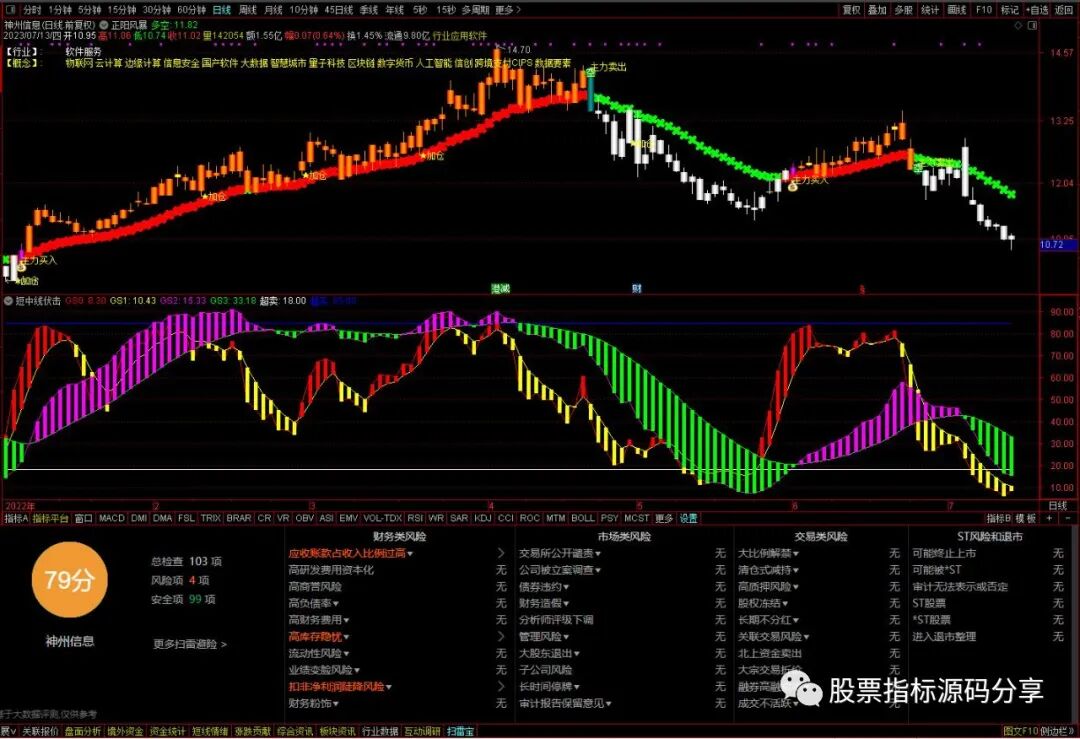Click the 统计 statistics button

(930, 10)
